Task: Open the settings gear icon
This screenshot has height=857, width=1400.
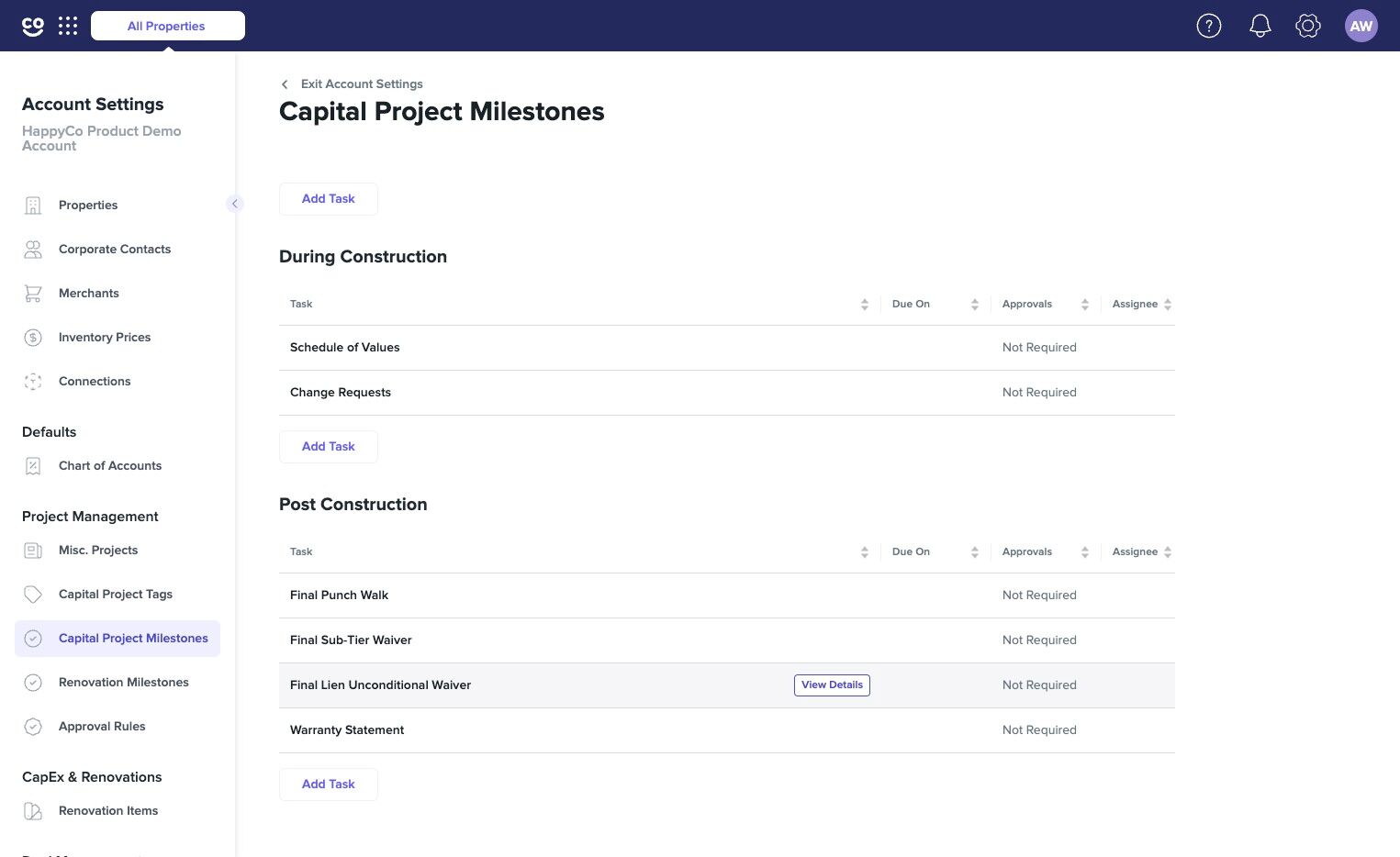Action: click(x=1308, y=26)
